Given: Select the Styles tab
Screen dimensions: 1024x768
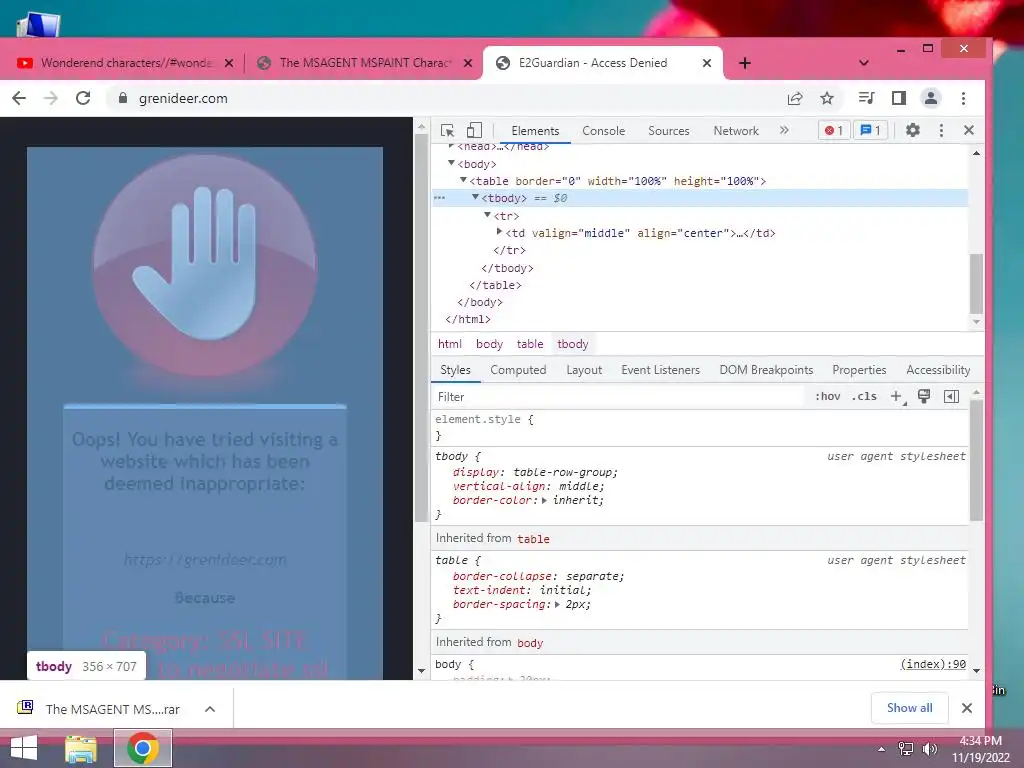Looking at the screenshot, I should pyautogui.click(x=455, y=370).
